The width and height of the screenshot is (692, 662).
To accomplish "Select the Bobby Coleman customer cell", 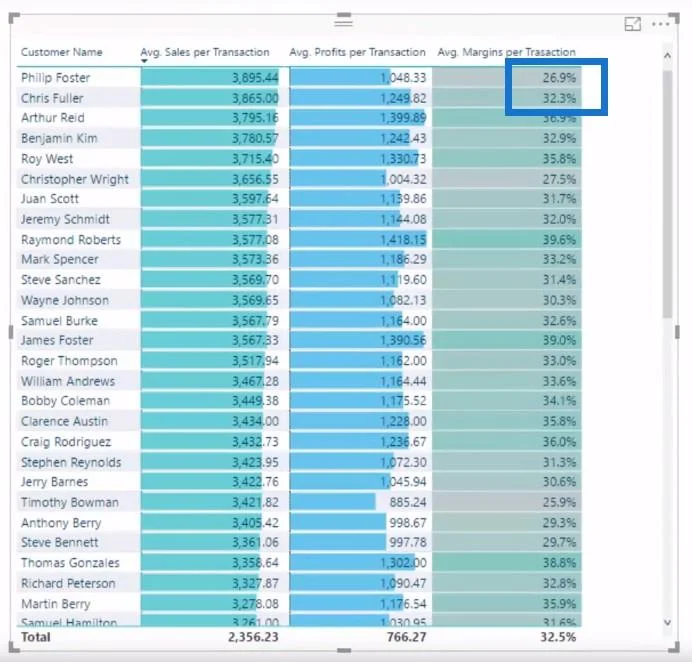I will click(x=65, y=401).
